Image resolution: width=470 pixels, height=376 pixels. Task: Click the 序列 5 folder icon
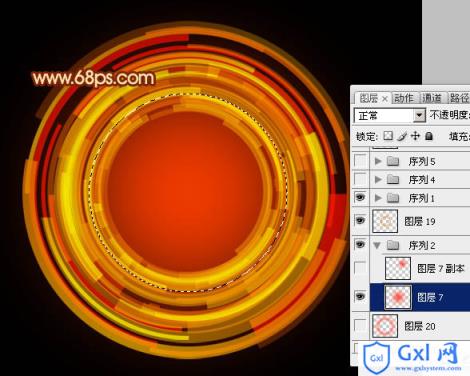393,161
